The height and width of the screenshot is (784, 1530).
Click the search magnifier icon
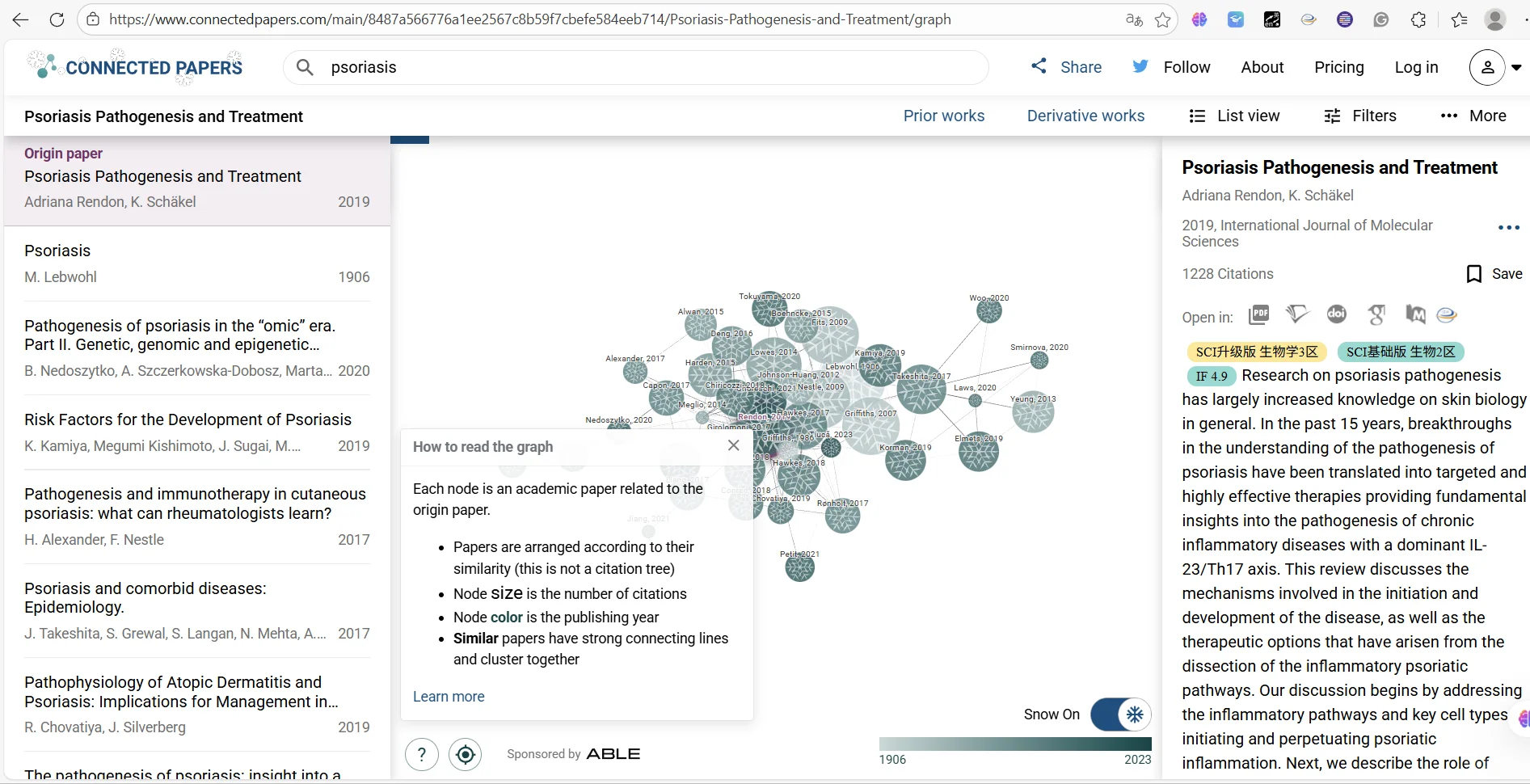pyautogui.click(x=305, y=67)
